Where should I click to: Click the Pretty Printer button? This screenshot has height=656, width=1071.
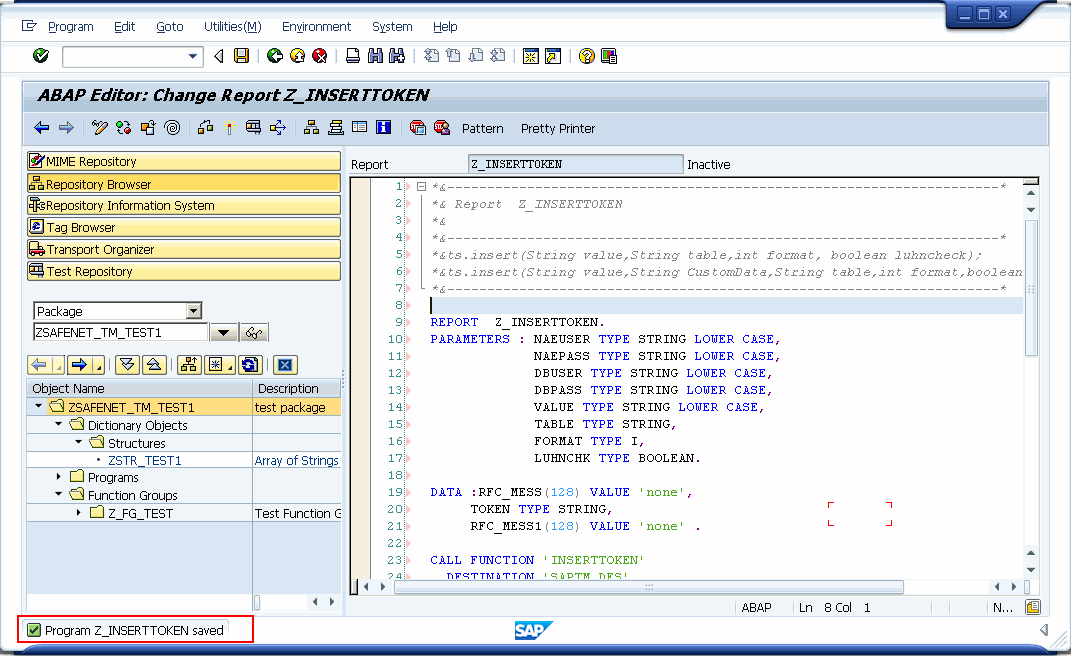(557, 128)
